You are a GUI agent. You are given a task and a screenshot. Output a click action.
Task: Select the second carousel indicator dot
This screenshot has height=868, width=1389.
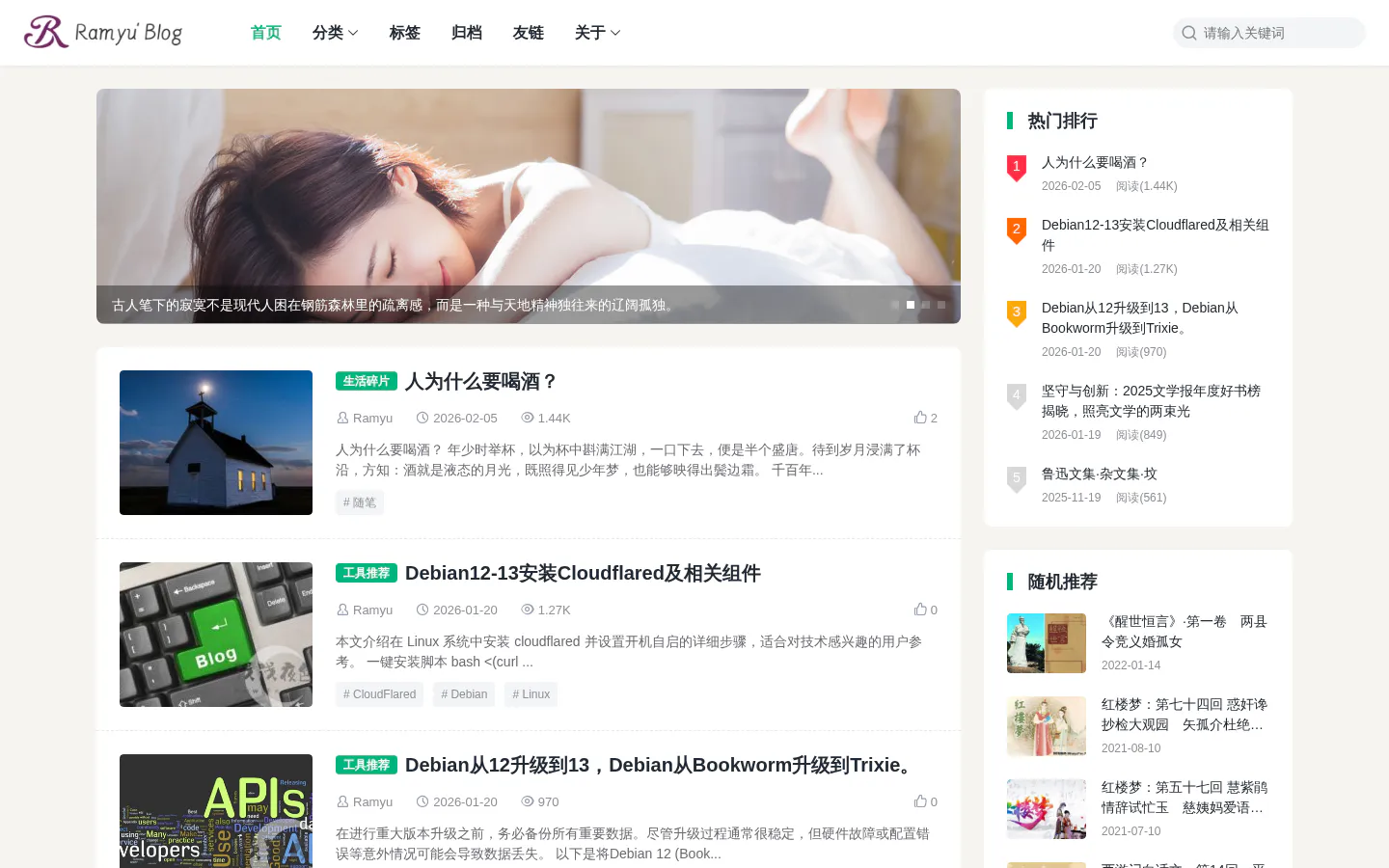911,305
